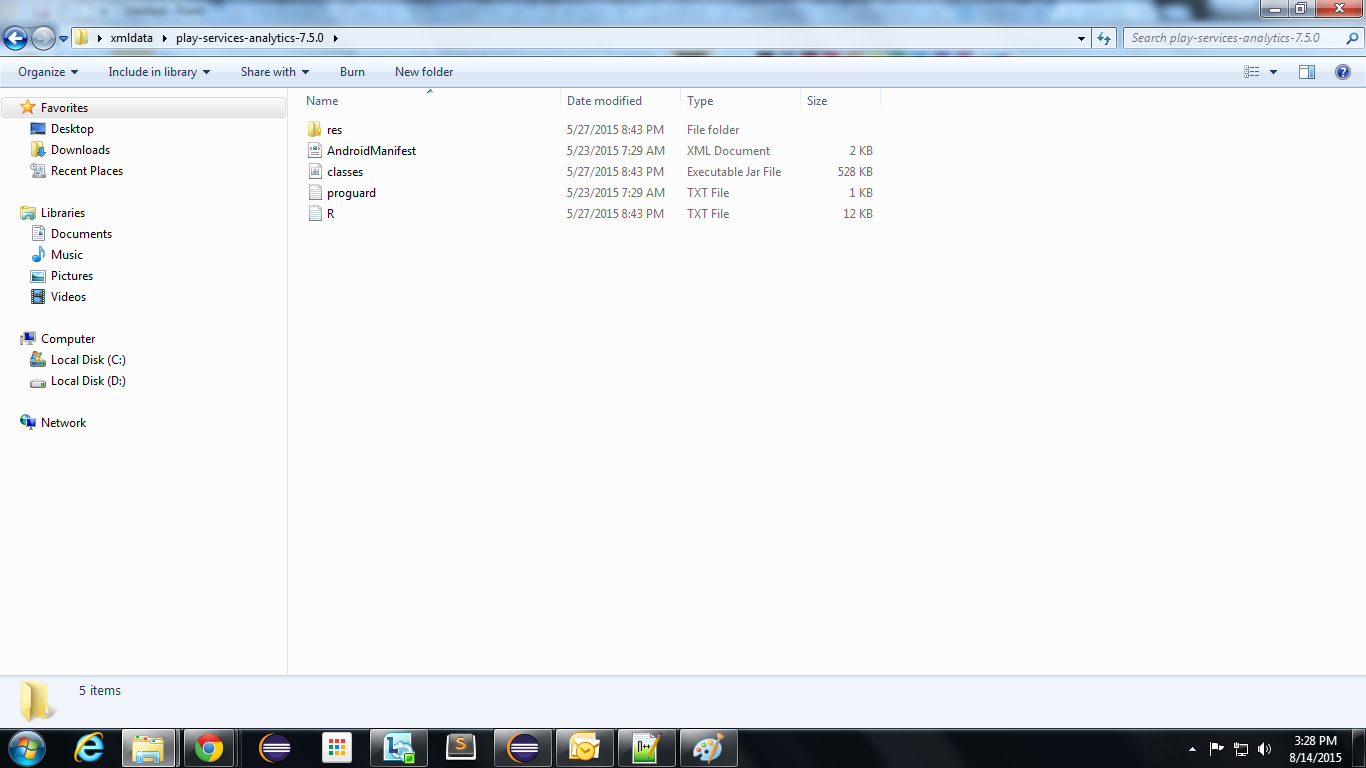Image resolution: width=1366 pixels, height=768 pixels.
Task: Open the Organize menu
Action: tap(48, 72)
